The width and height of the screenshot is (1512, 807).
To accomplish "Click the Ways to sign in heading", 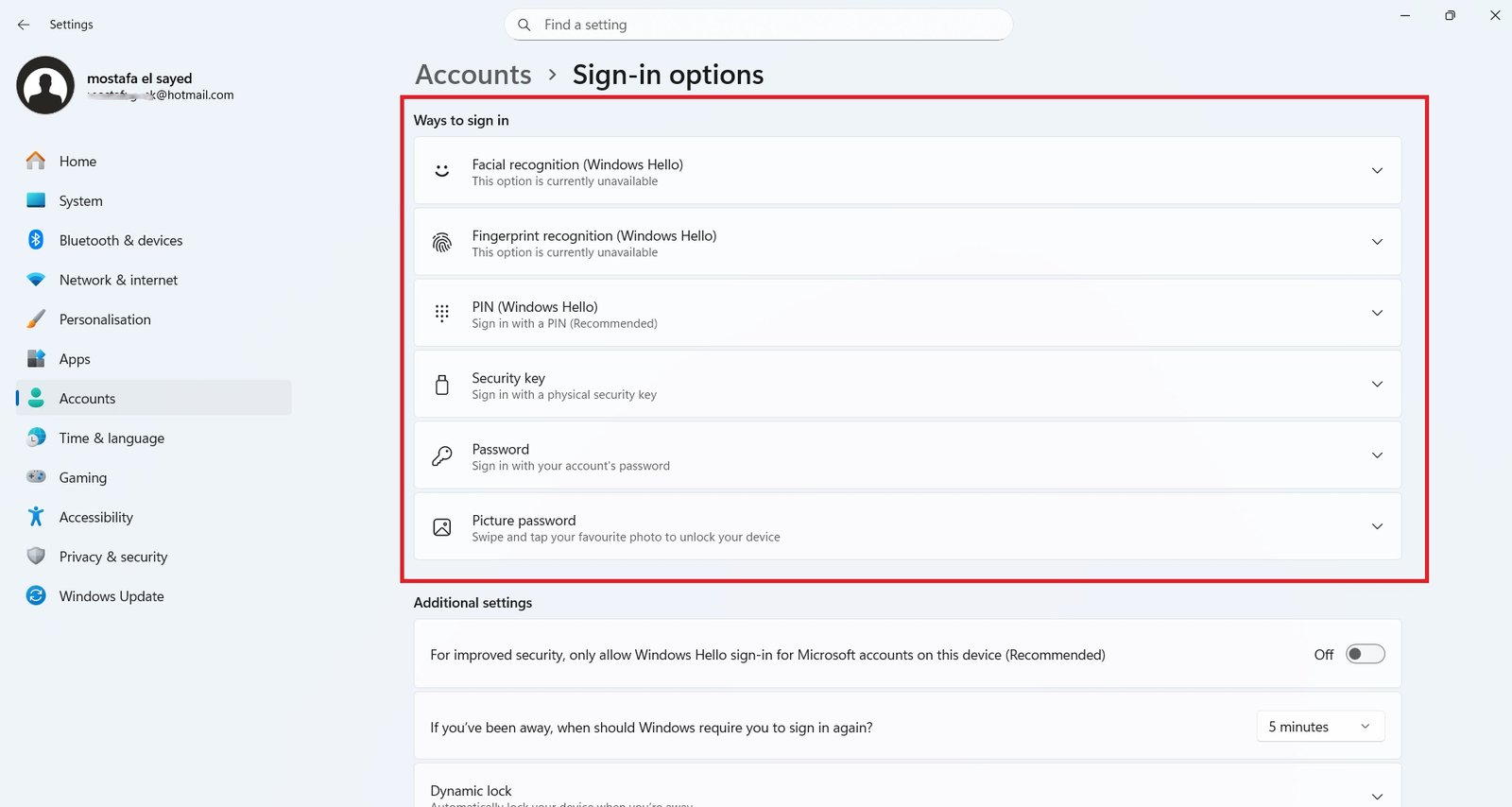I will 461,120.
